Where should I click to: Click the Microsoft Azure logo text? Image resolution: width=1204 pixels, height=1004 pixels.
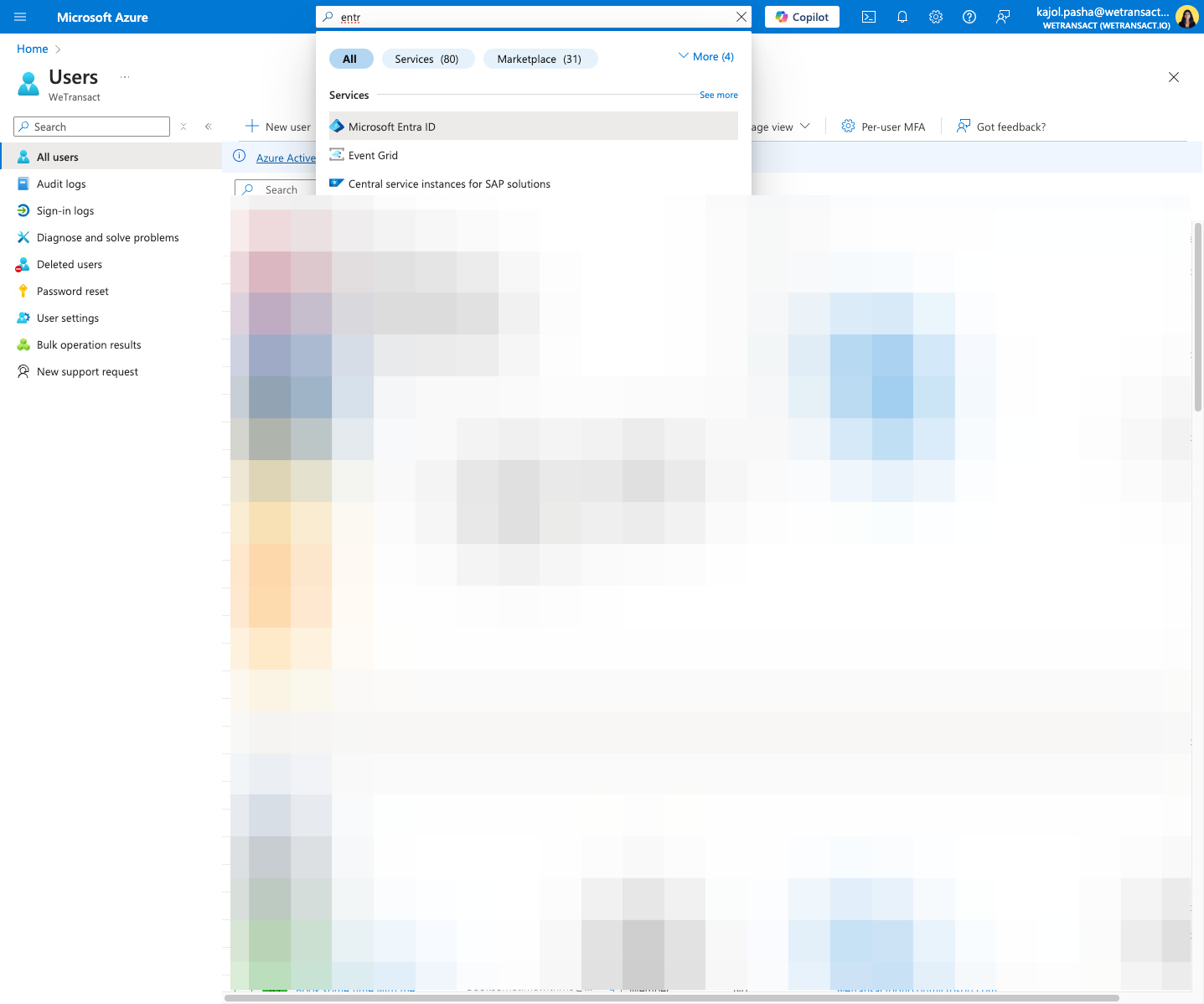102,17
